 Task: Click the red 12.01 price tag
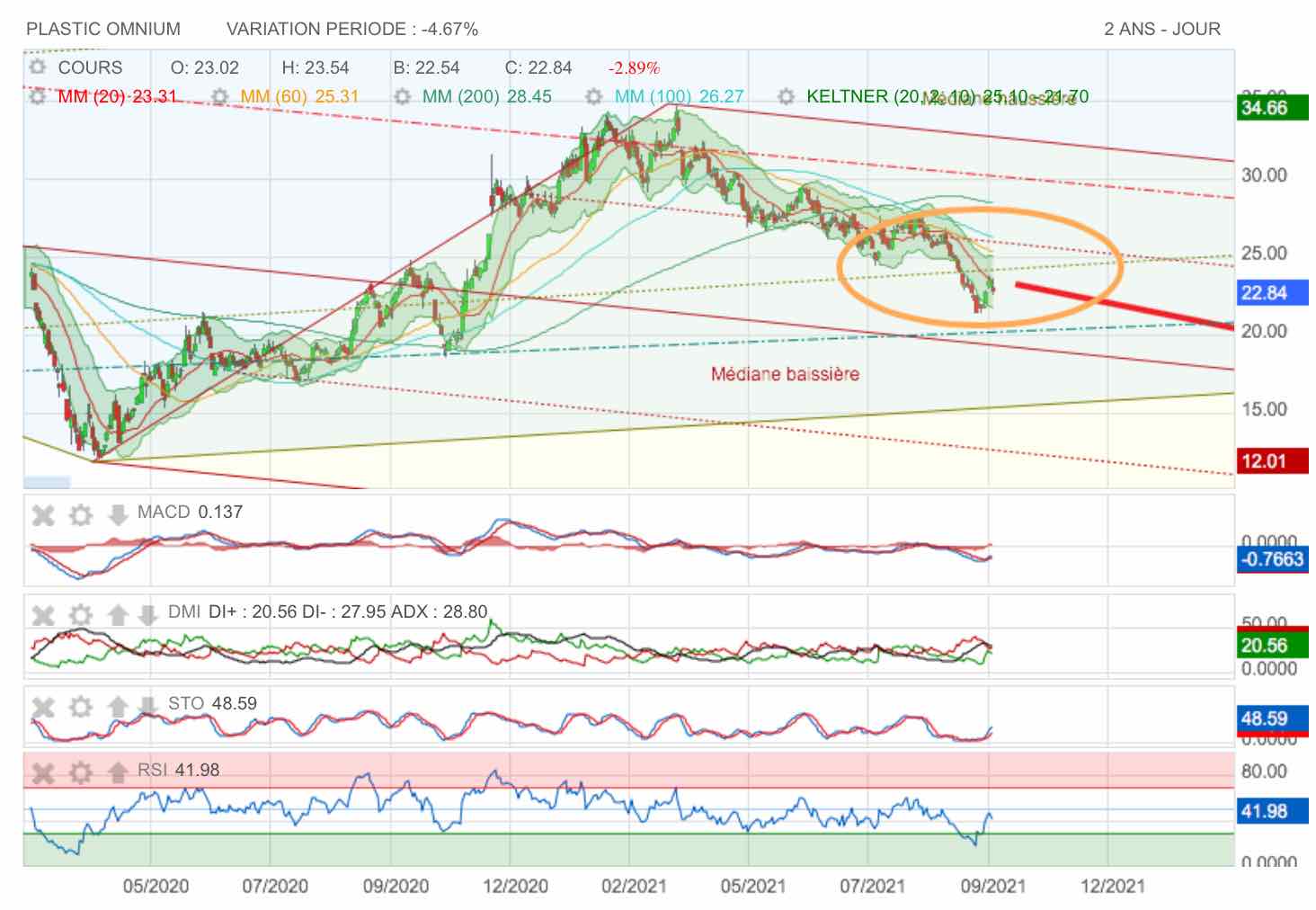click(x=1273, y=461)
